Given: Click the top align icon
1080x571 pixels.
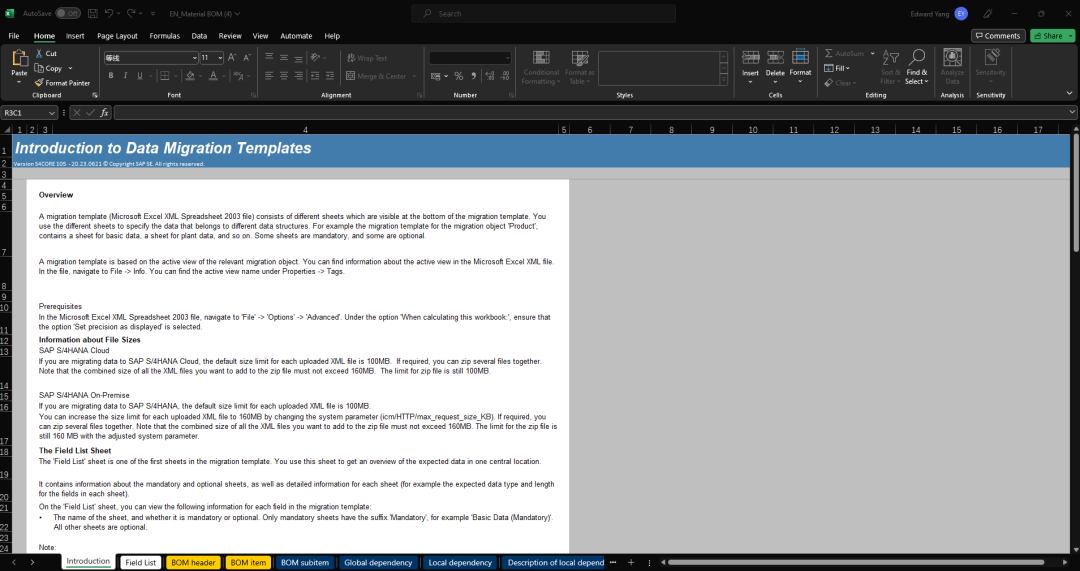Looking at the screenshot, I should (x=269, y=58).
